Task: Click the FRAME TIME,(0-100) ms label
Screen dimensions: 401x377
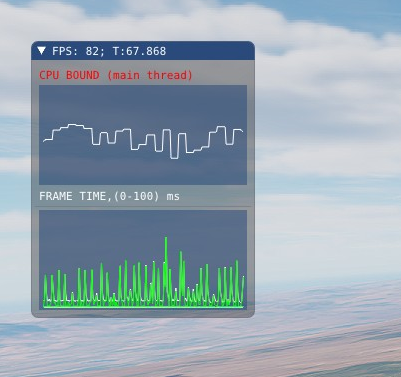Action: [x=109, y=196]
